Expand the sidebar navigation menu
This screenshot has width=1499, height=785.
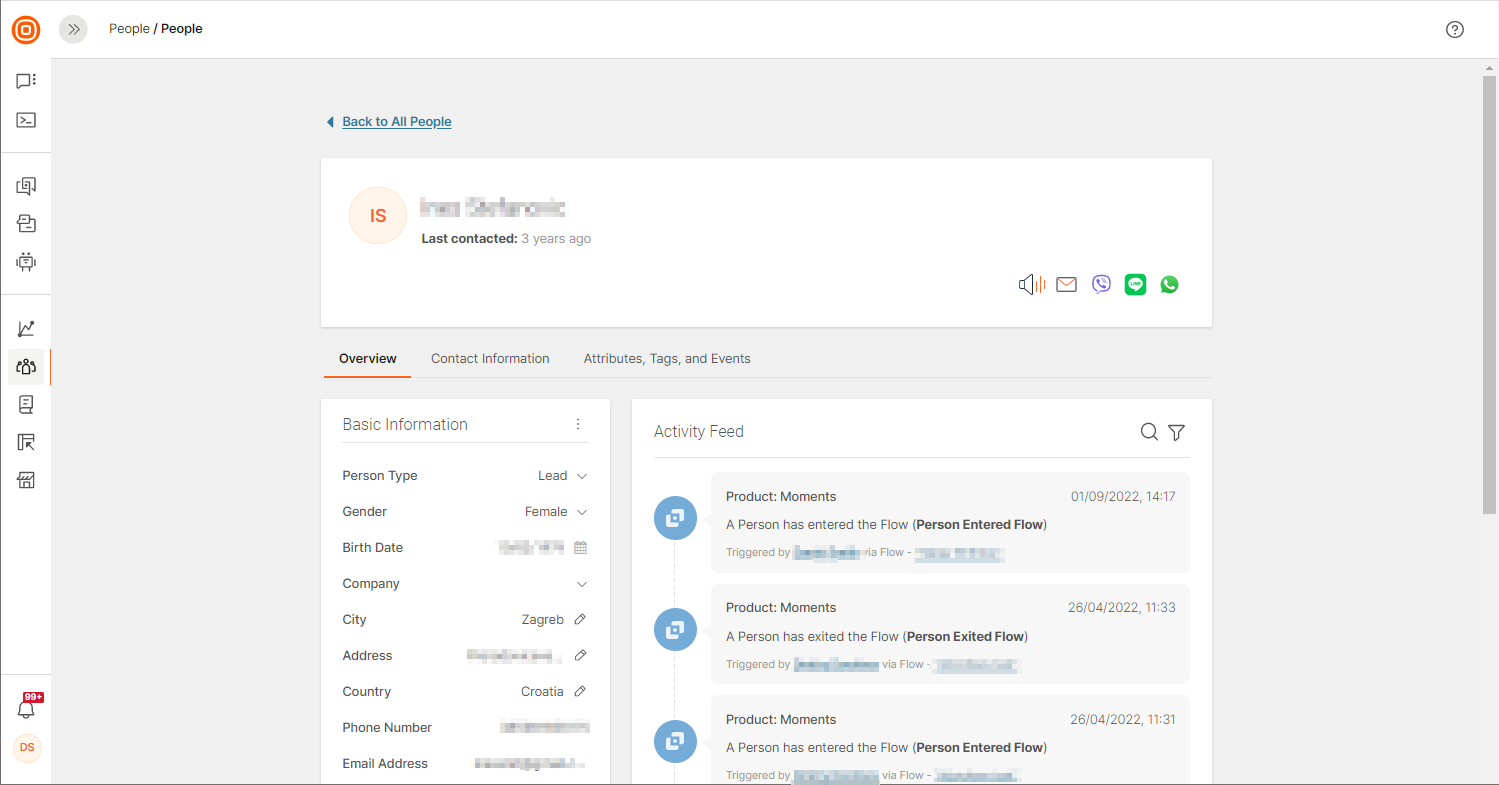(73, 29)
